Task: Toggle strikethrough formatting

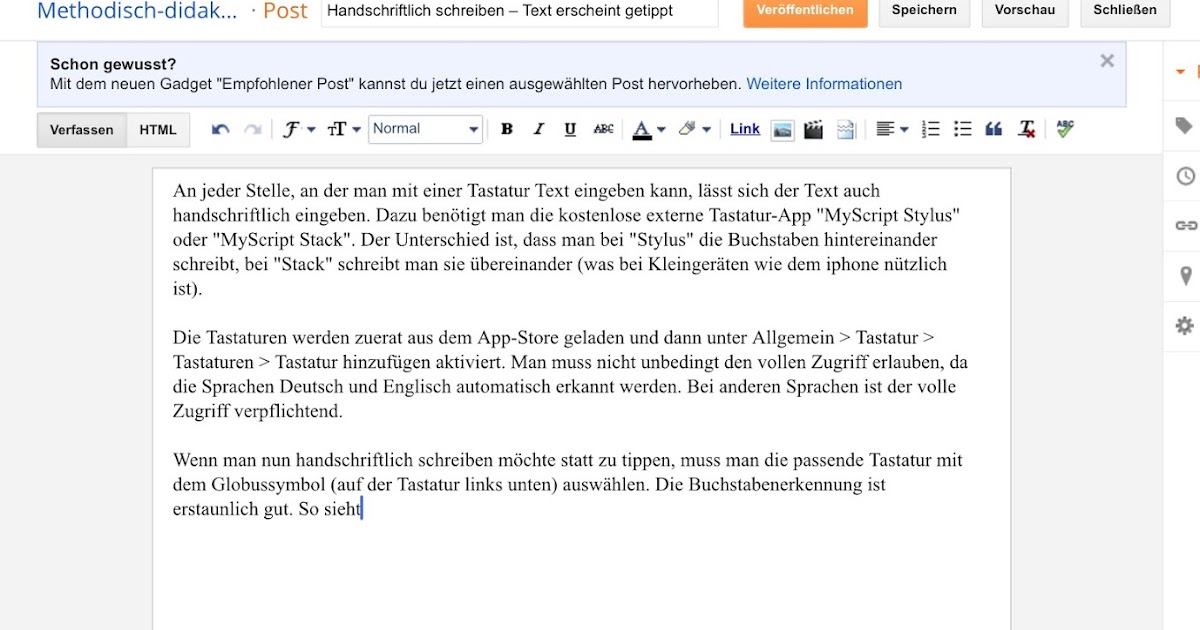Action: (603, 129)
